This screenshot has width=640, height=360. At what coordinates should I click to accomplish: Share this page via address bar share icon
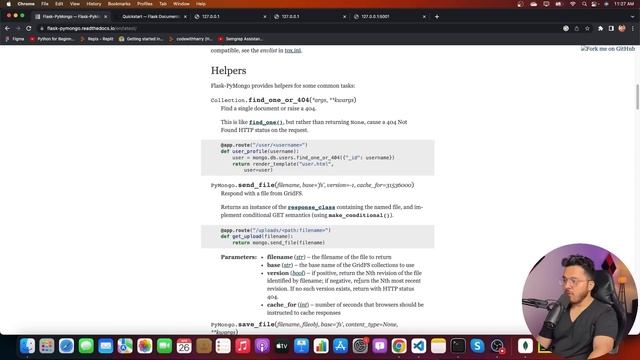[x=577, y=29]
